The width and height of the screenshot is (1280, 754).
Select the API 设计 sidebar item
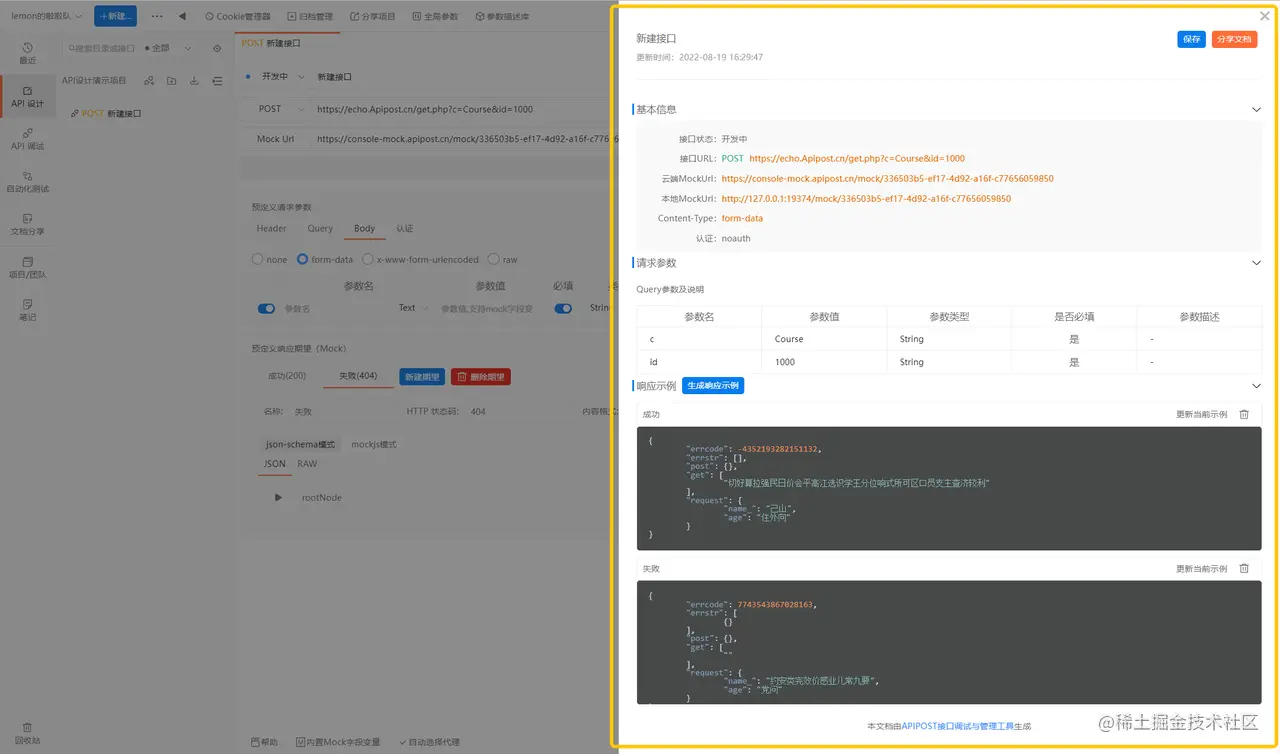[27, 96]
